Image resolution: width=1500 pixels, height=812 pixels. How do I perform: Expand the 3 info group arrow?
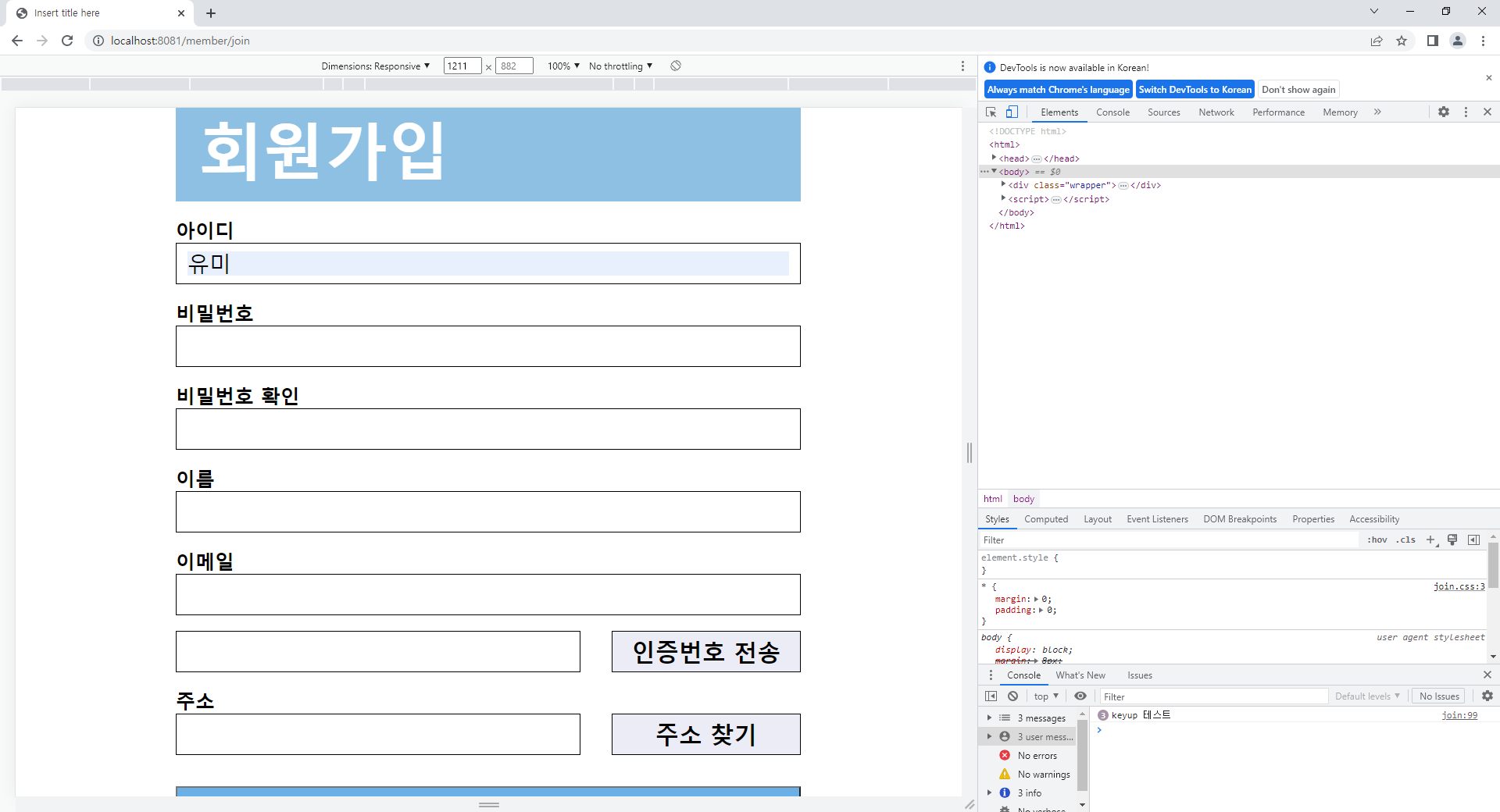pyautogui.click(x=989, y=793)
